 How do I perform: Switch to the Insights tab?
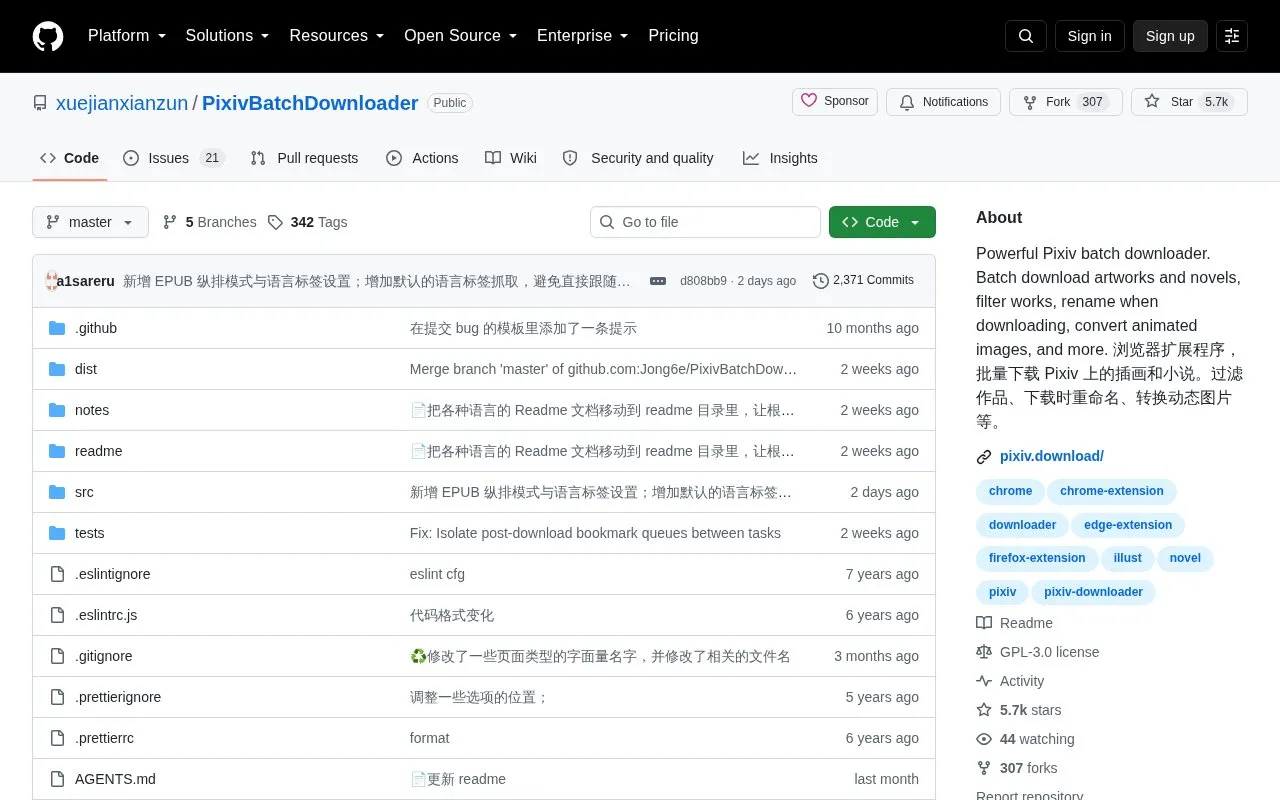pyautogui.click(x=780, y=158)
